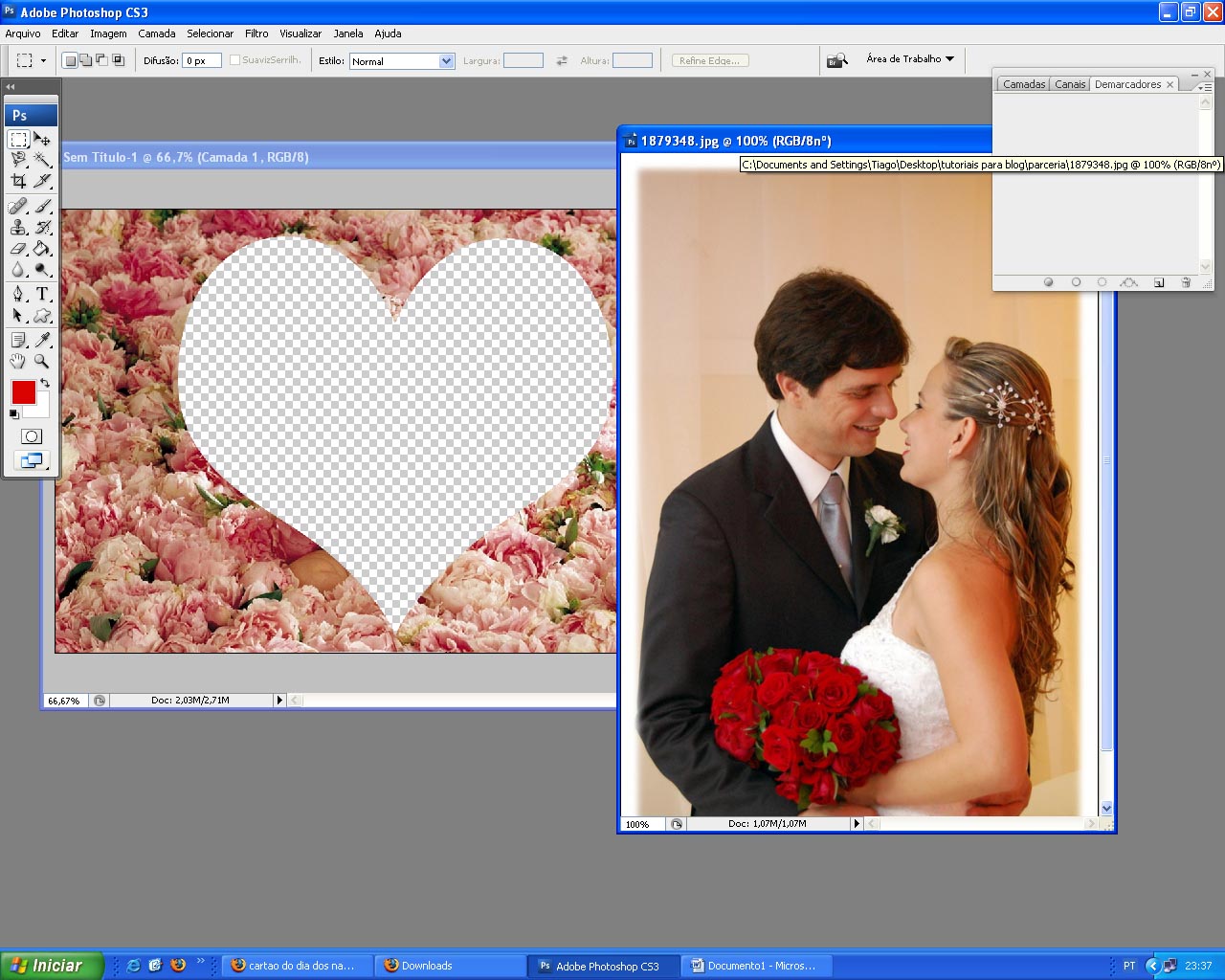Select the Magic Wand tool
Image resolution: width=1225 pixels, height=980 pixels.
point(42,160)
